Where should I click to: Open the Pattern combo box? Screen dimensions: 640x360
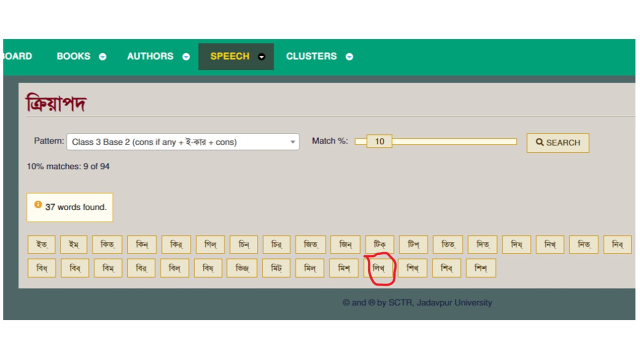pyautogui.click(x=183, y=142)
